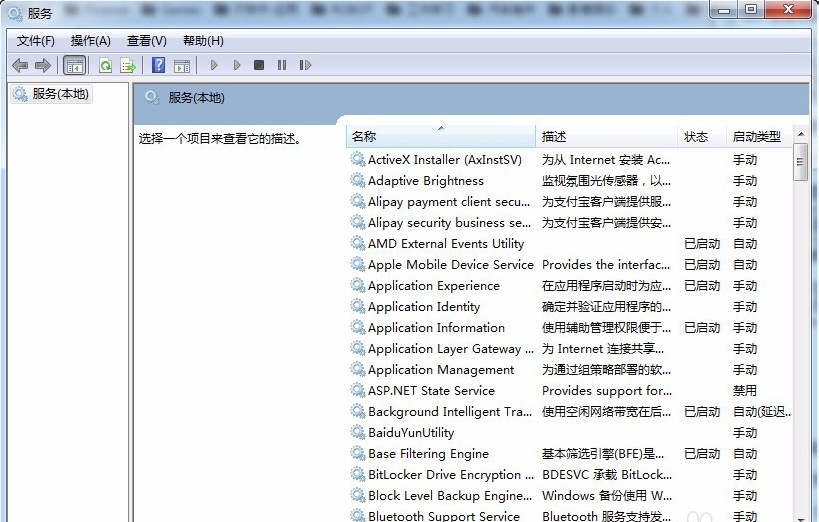This screenshot has width=819, height=522.
Task: Open the 查看(V) menu
Action: (147, 41)
